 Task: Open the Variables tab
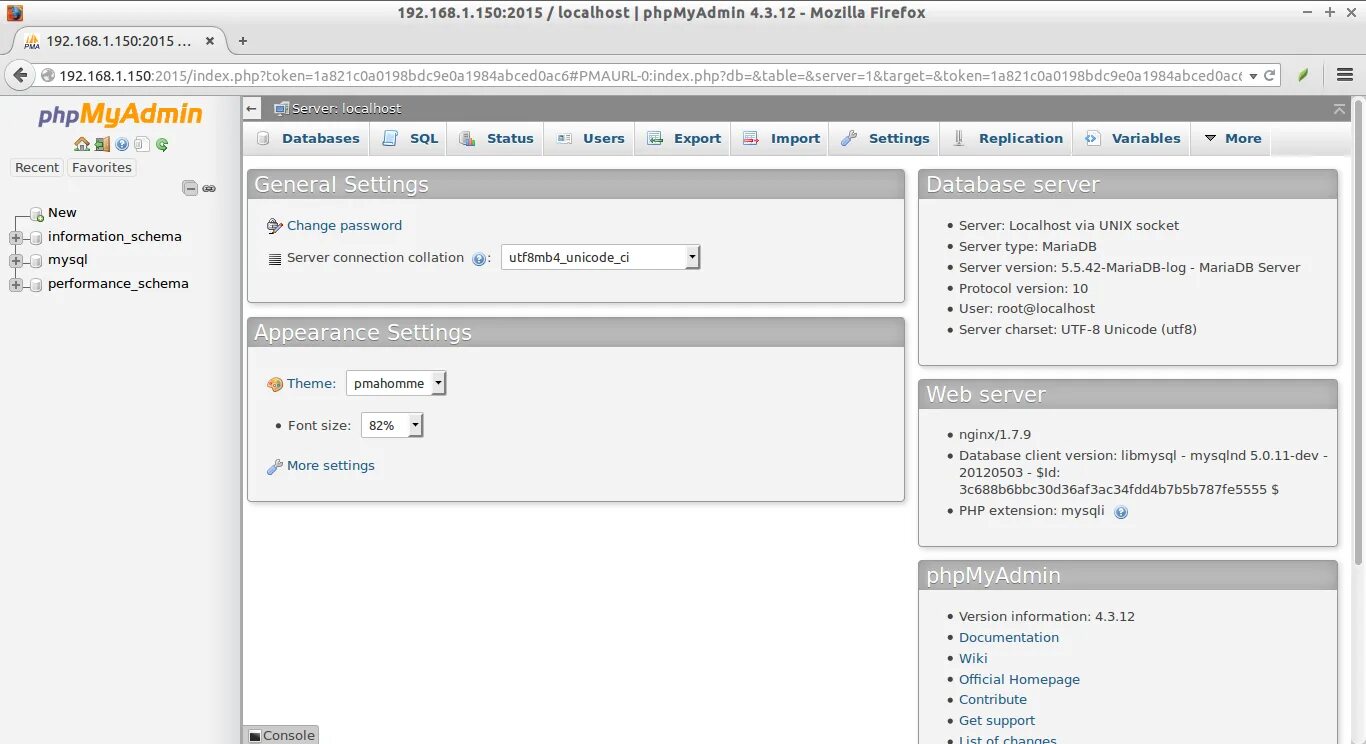(1133, 139)
